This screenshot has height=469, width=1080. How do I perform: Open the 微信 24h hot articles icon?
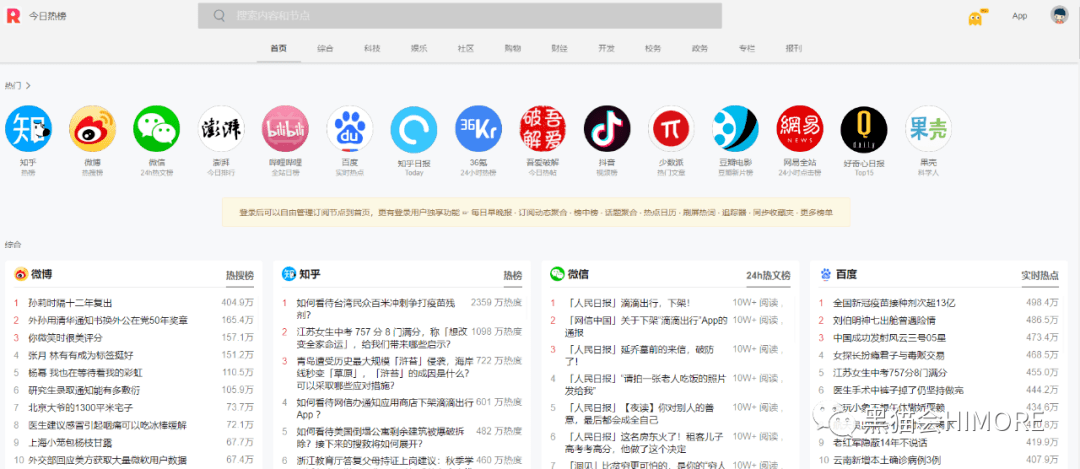click(156, 129)
